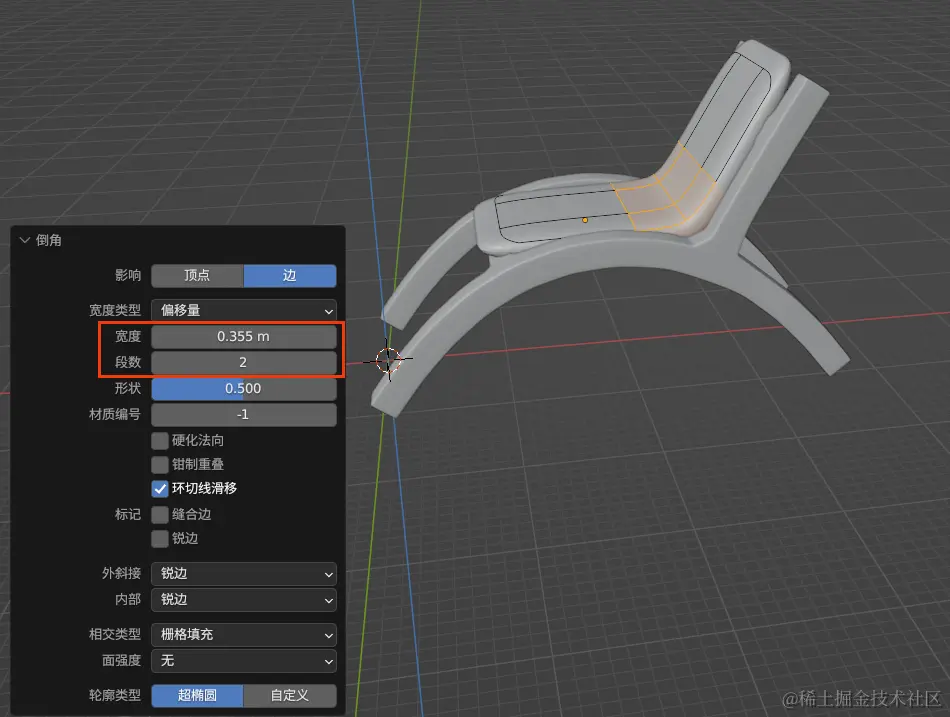
Task: Enable the 硬化法向 checkbox
Action: click(x=160, y=441)
